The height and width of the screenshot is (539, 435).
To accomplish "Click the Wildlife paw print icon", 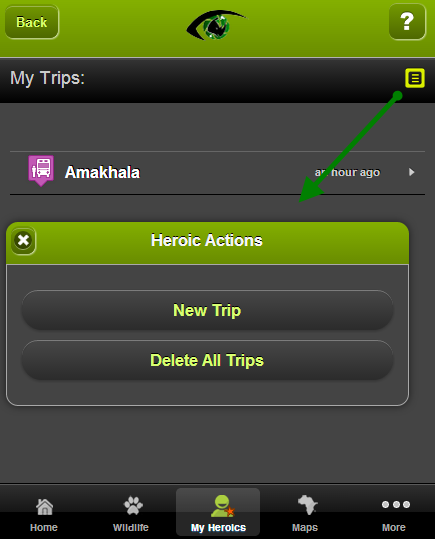I will 133,506.
